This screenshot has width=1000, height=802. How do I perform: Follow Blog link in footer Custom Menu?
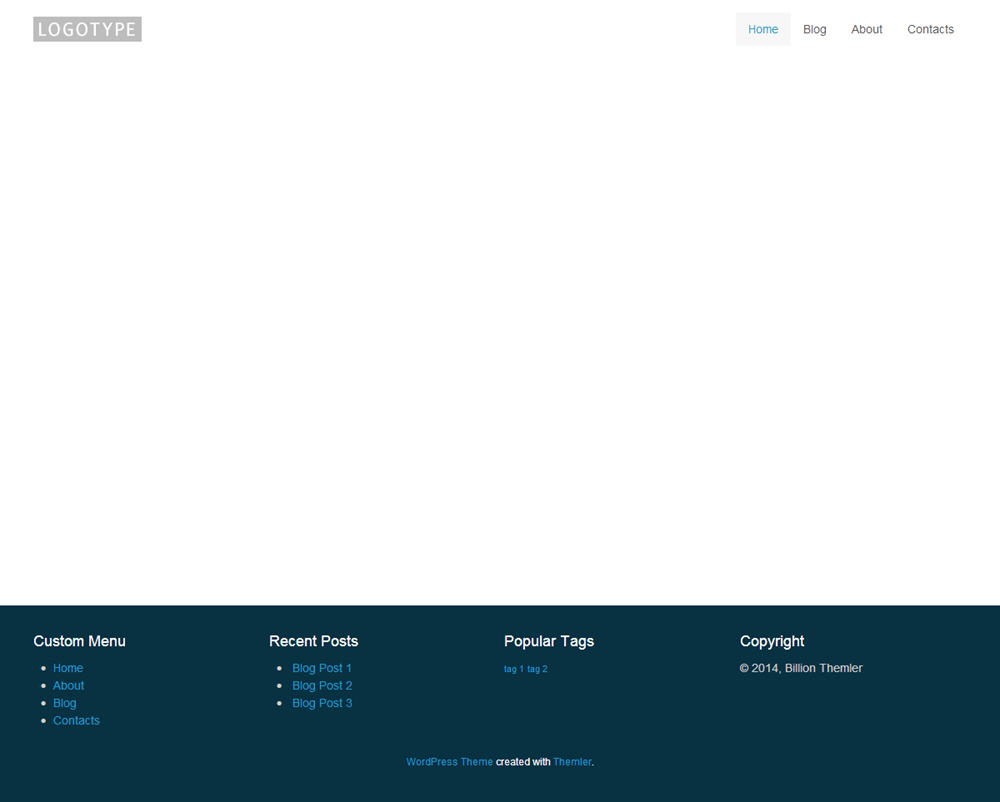pos(65,703)
